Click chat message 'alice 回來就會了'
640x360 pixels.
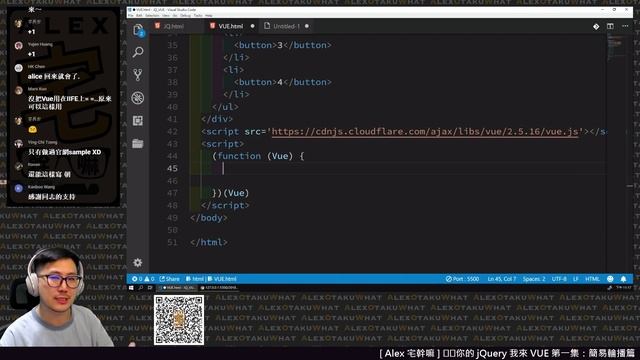click(53, 76)
